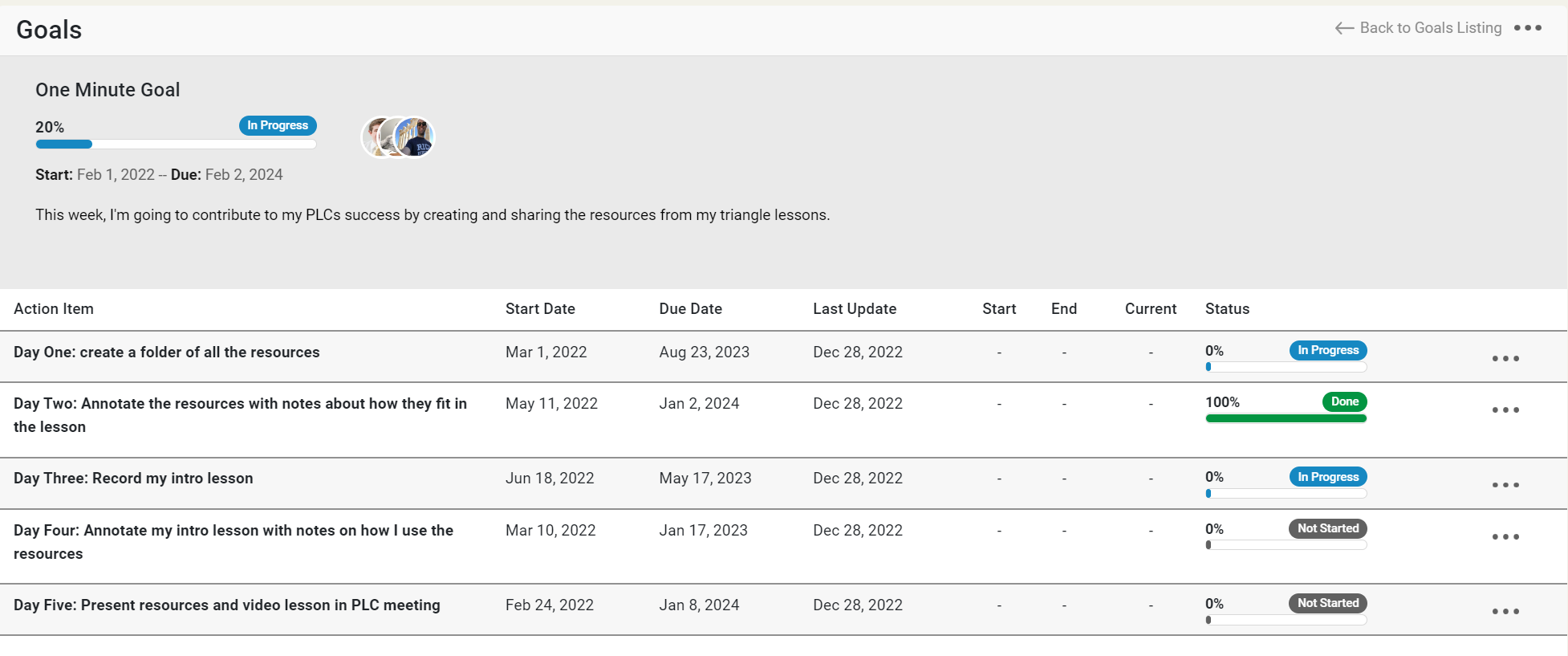This screenshot has height=656, width=1568.
Task: Click the Jan 8, 2024 due date
Action: click(x=700, y=605)
